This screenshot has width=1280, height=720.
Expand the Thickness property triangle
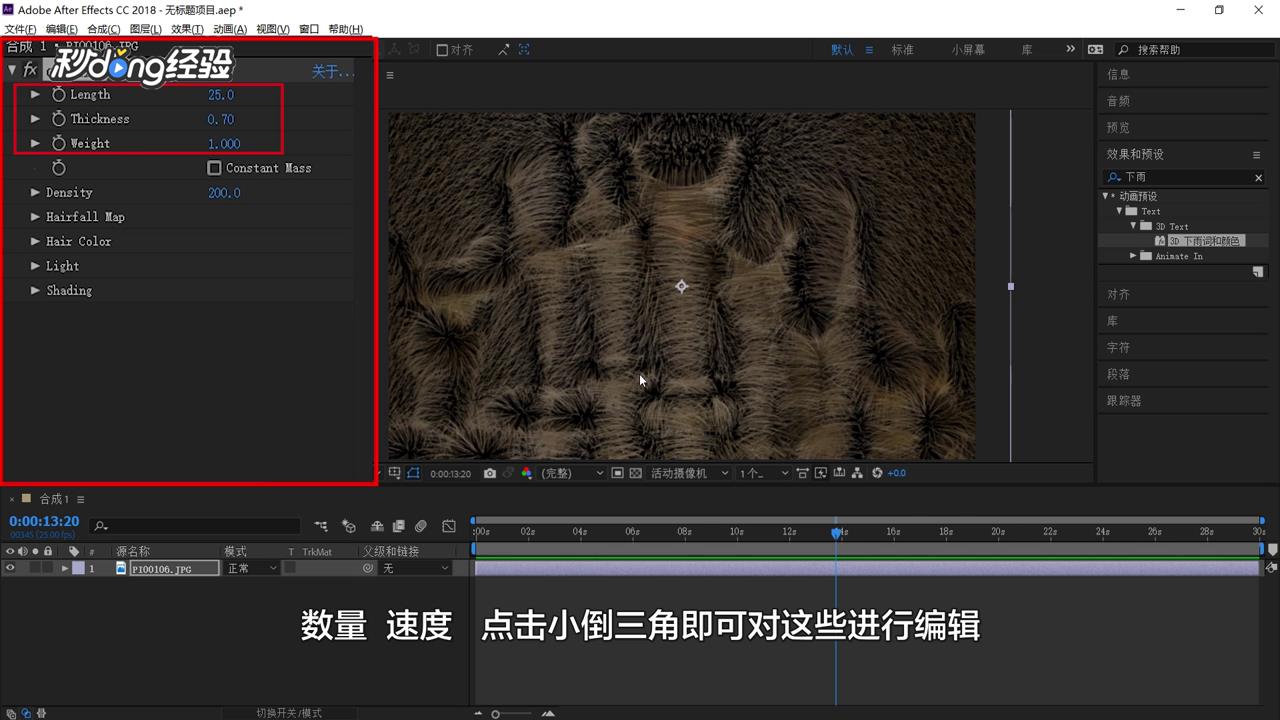click(35, 118)
